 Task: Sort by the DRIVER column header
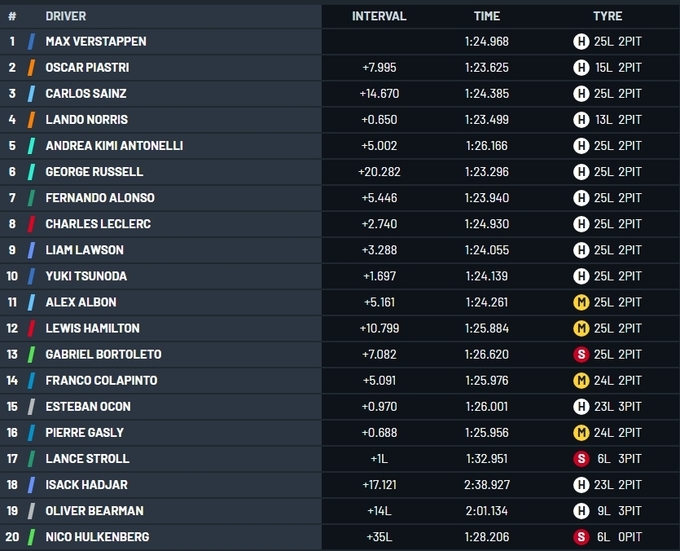(x=66, y=16)
